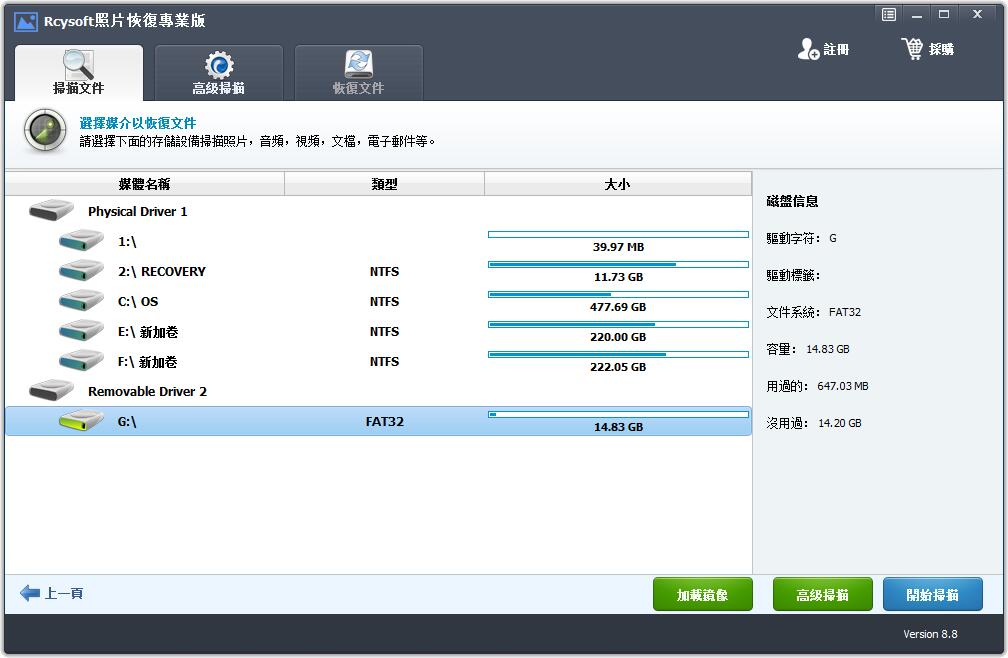This screenshot has width=1008, height=658.
Task: Click the C:\ OS partition drive icon
Action: pyautogui.click(x=81, y=301)
